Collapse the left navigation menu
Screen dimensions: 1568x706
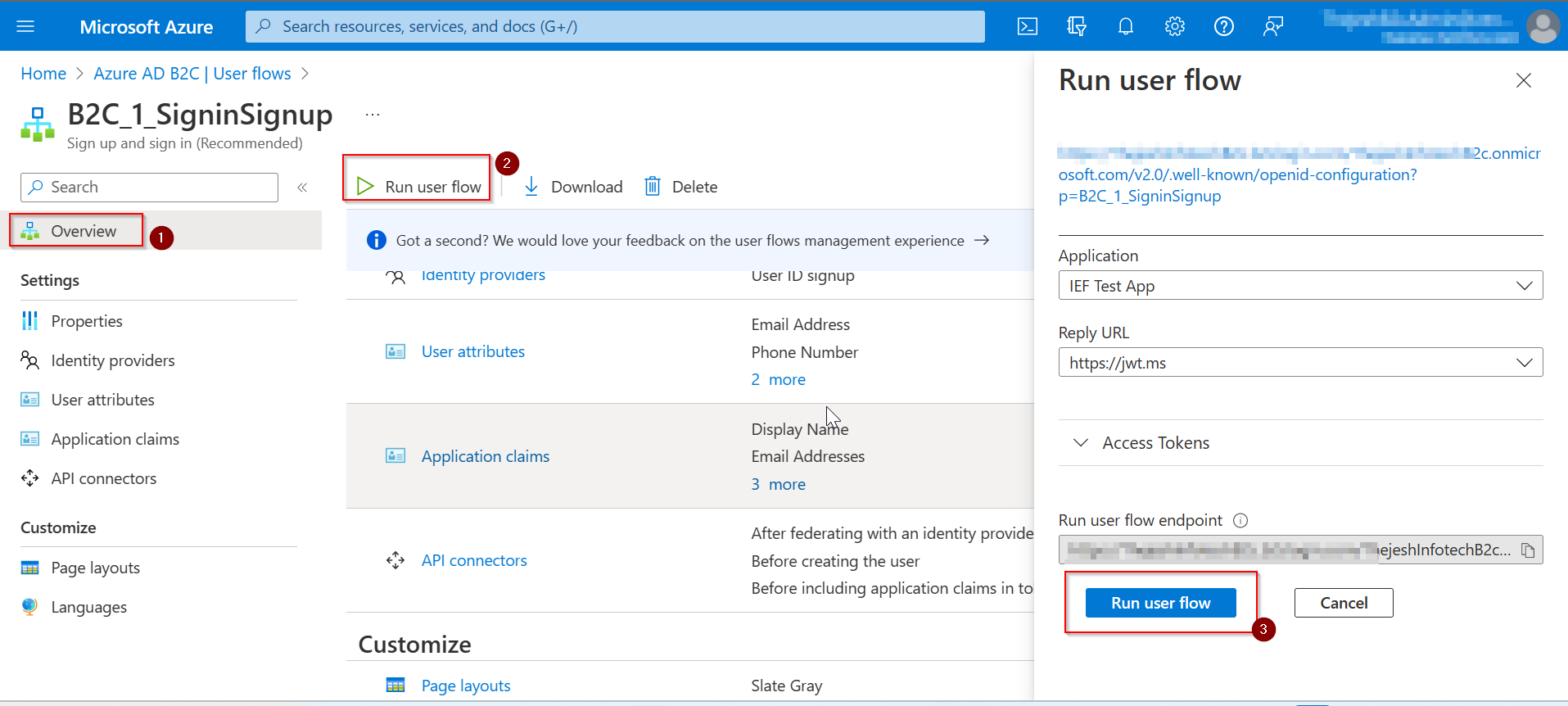[302, 188]
